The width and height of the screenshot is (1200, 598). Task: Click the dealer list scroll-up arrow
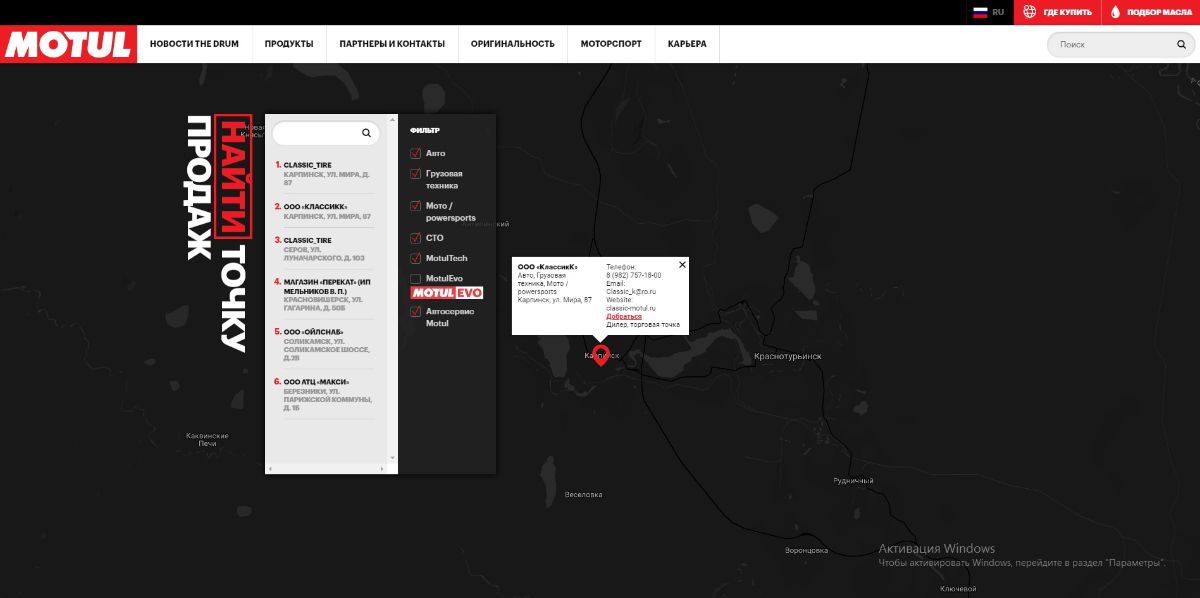point(392,119)
